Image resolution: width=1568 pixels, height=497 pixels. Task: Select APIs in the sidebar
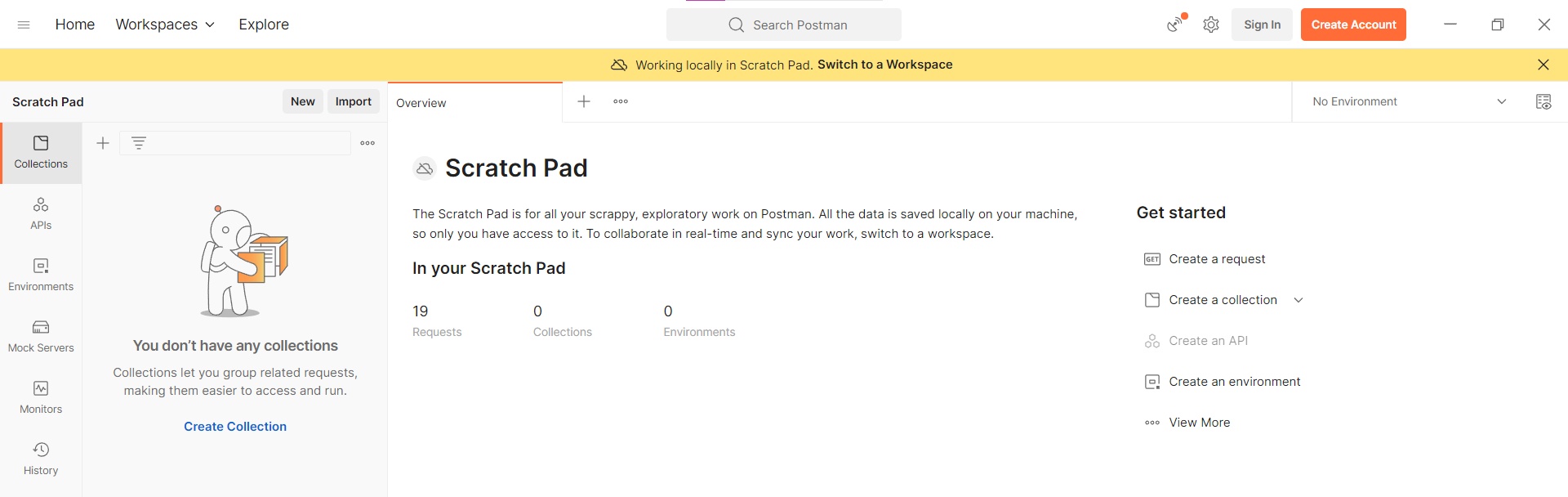[41, 214]
